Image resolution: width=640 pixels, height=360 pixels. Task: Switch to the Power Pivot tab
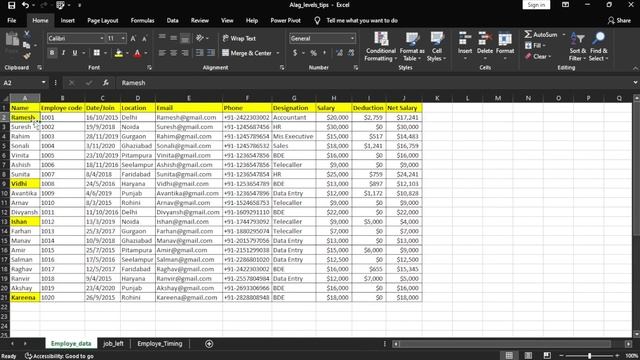point(285,20)
